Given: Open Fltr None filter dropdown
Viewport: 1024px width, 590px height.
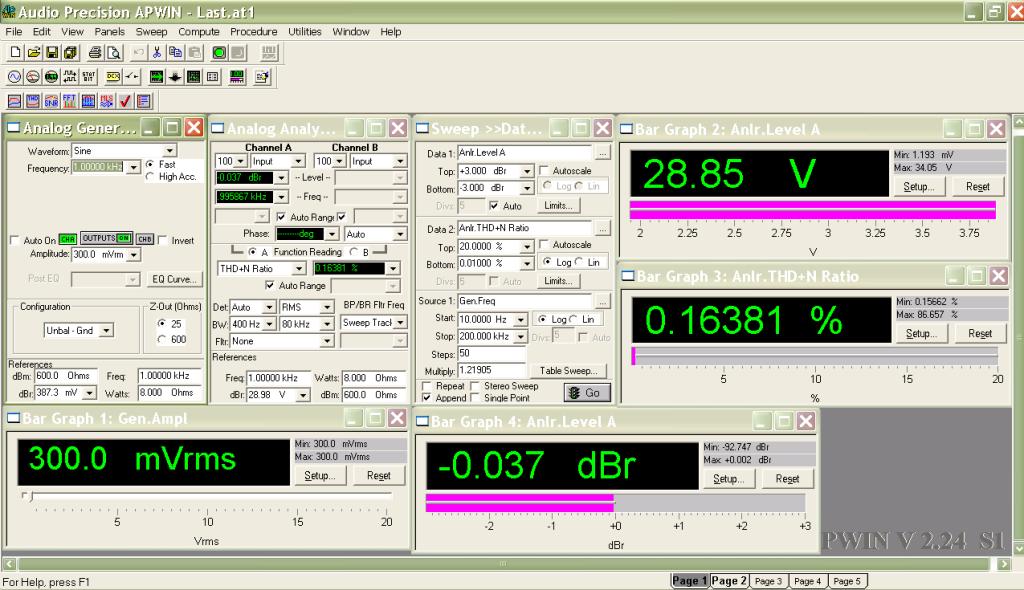Looking at the screenshot, I should [x=327, y=341].
